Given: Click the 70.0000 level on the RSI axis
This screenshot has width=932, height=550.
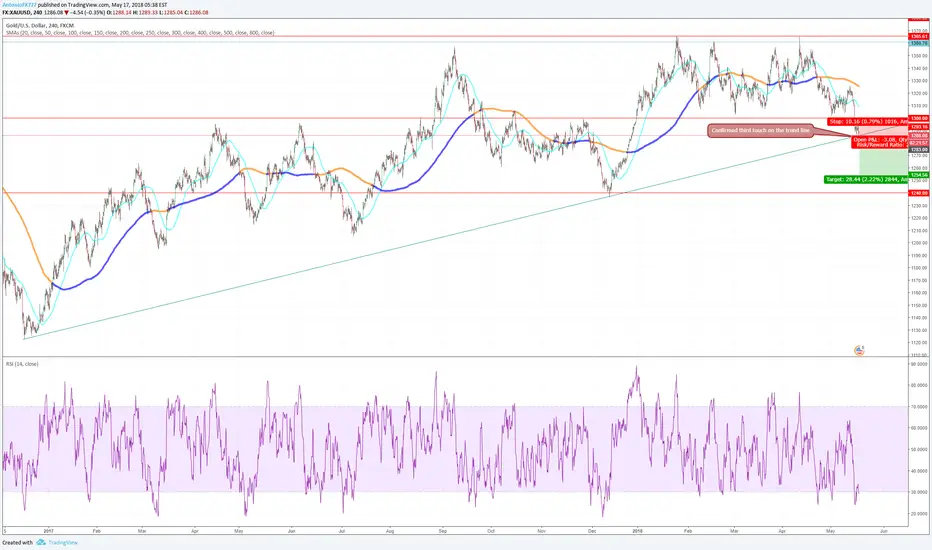Looking at the screenshot, I should pyautogui.click(x=919, y=407).
